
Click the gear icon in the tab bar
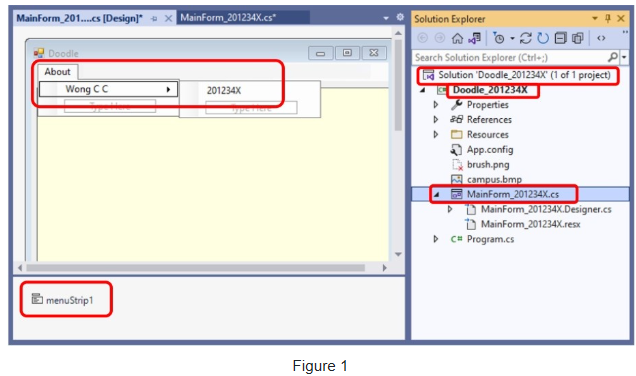(400, 17)
